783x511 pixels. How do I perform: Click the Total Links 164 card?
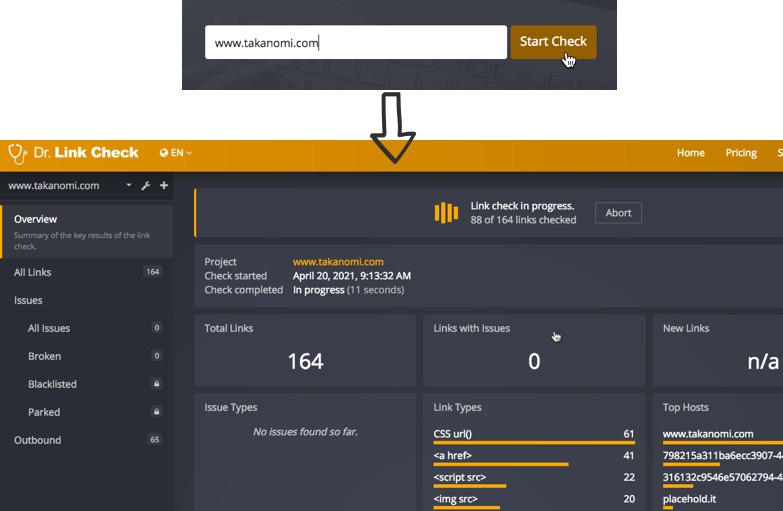[305, 350]
